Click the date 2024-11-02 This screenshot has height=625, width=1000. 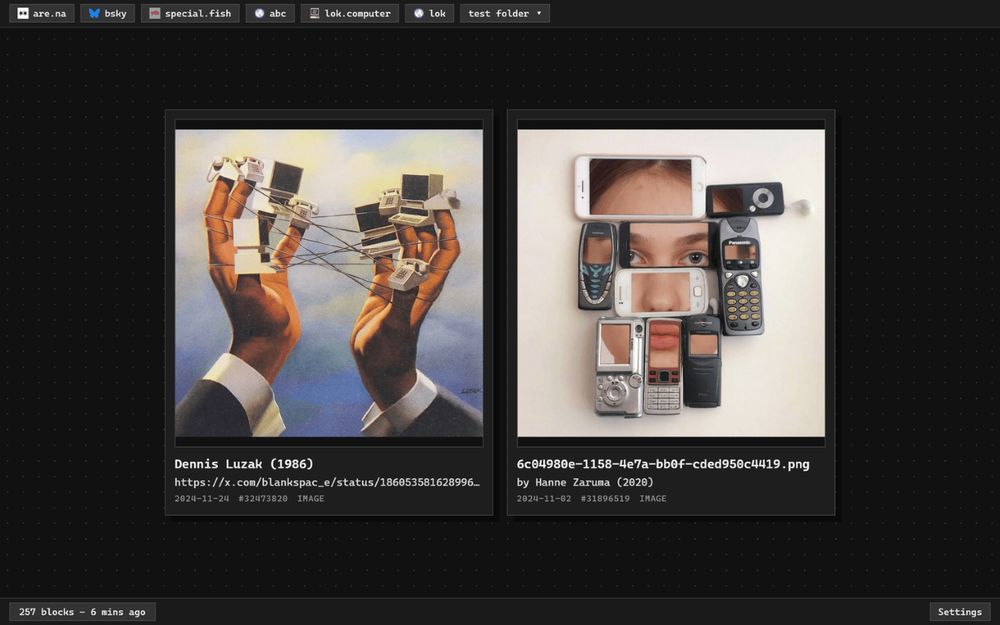click(543, 498)
